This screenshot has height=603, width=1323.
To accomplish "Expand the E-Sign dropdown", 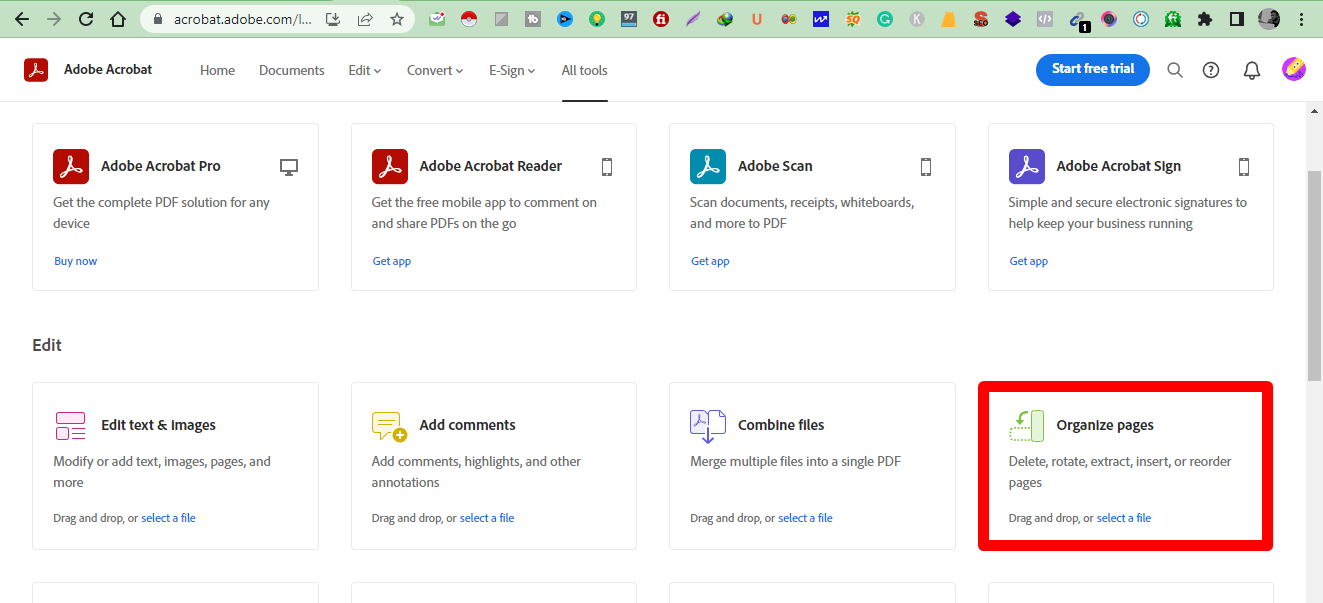I will pyautogui.click(x=511, y=69).
